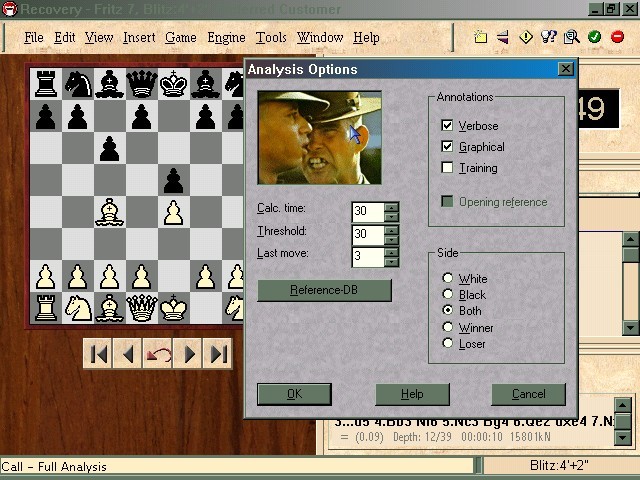Click the white pawn on e4
640x480 pixels.
173,212
